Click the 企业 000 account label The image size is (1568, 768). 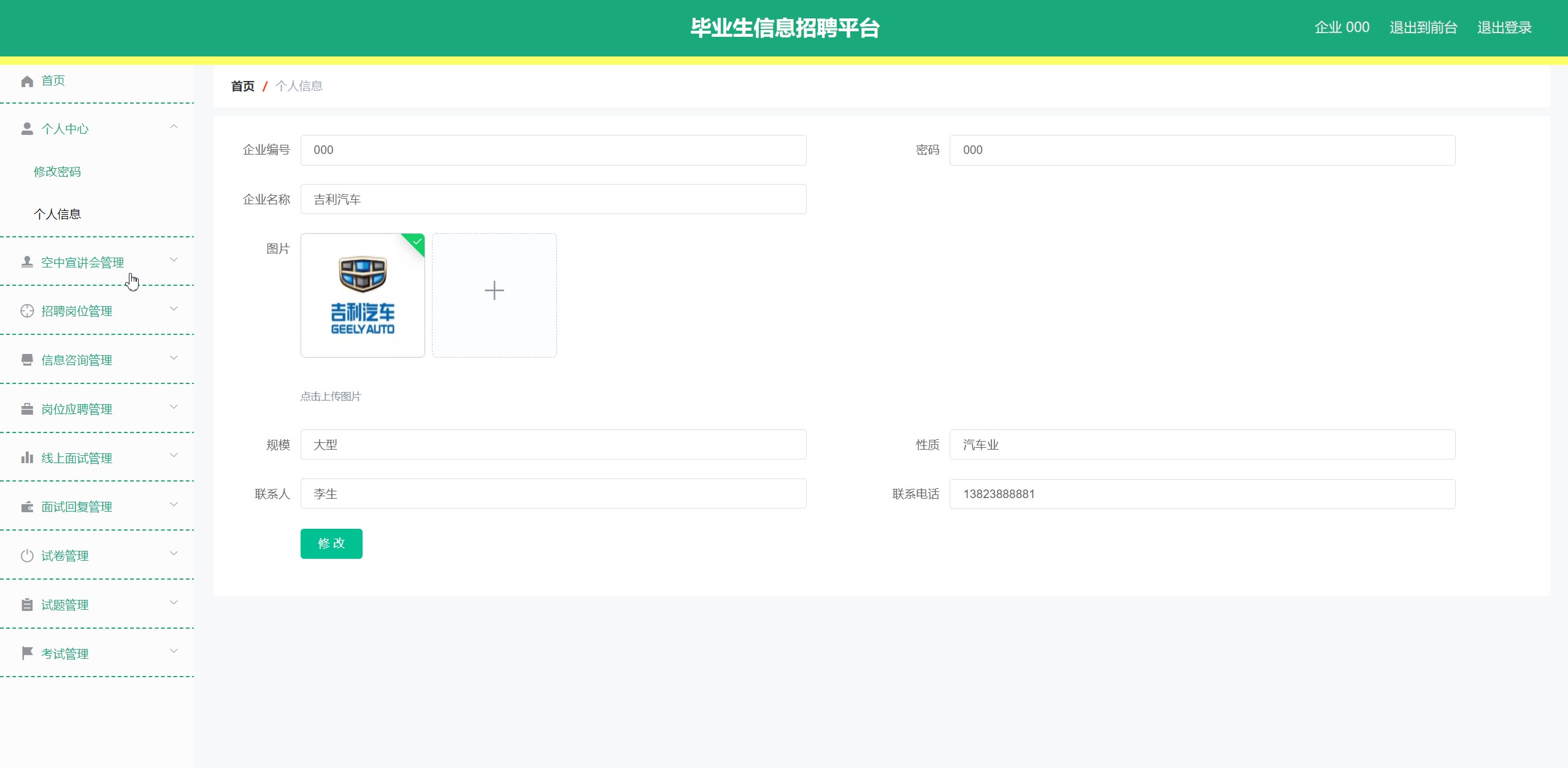pyautogui.click(x=1342, y=28)
